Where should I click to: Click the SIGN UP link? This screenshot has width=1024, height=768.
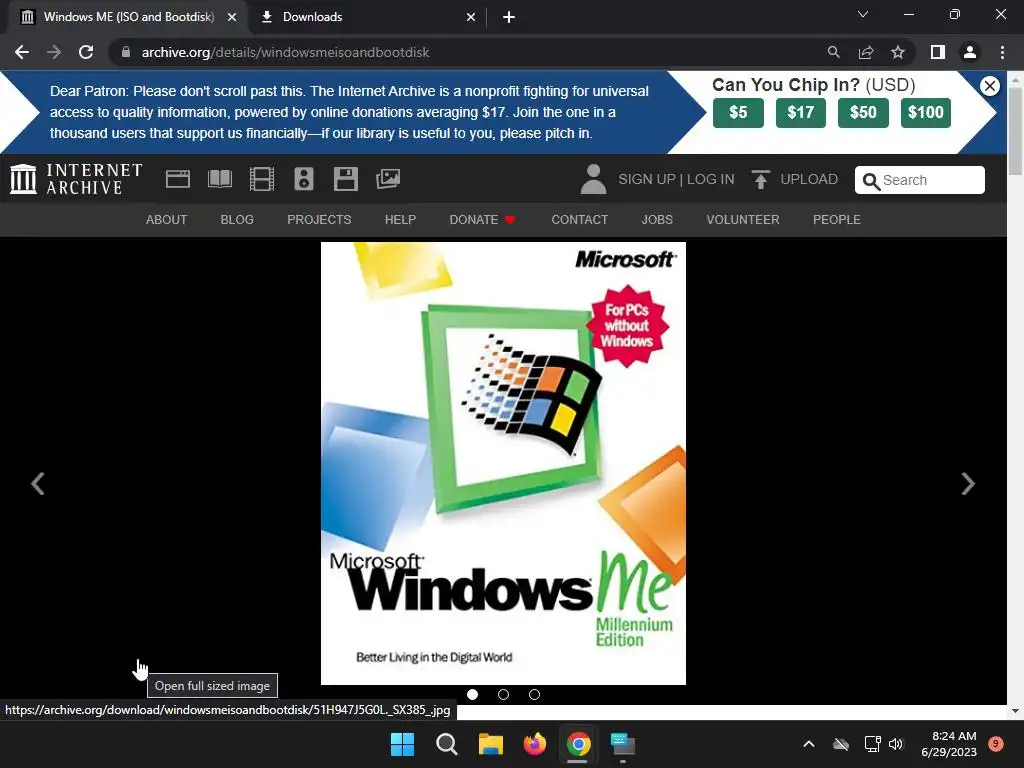coord(647,179)
